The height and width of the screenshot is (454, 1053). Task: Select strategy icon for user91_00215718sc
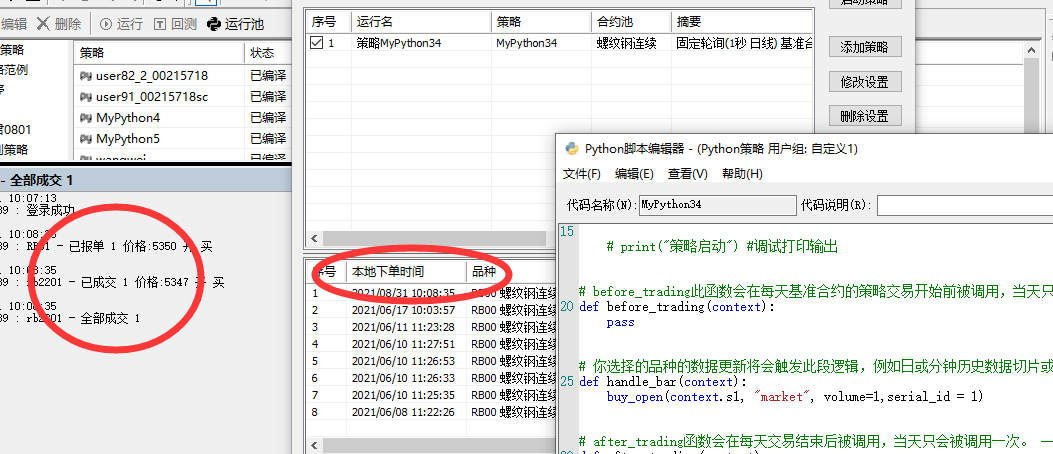pos(86,97)
